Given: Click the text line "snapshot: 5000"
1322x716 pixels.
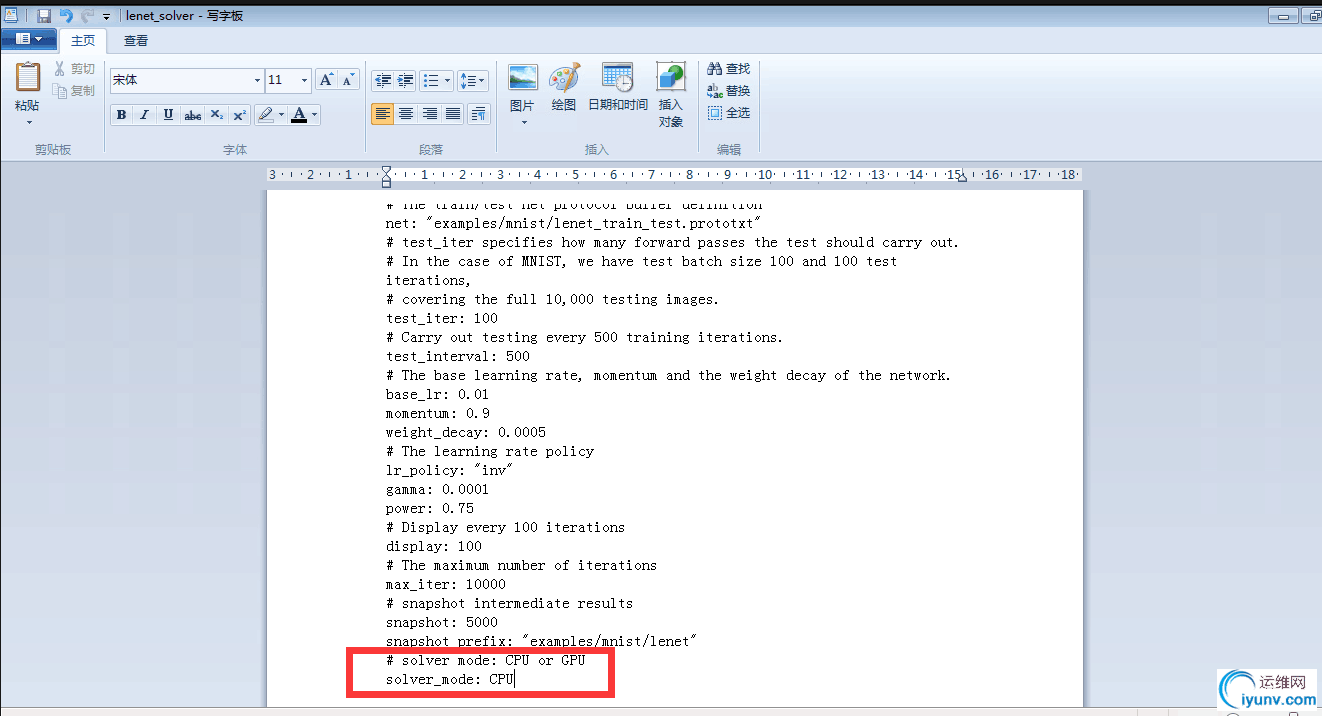Looking at the screenshot, I should coord(442,622).
